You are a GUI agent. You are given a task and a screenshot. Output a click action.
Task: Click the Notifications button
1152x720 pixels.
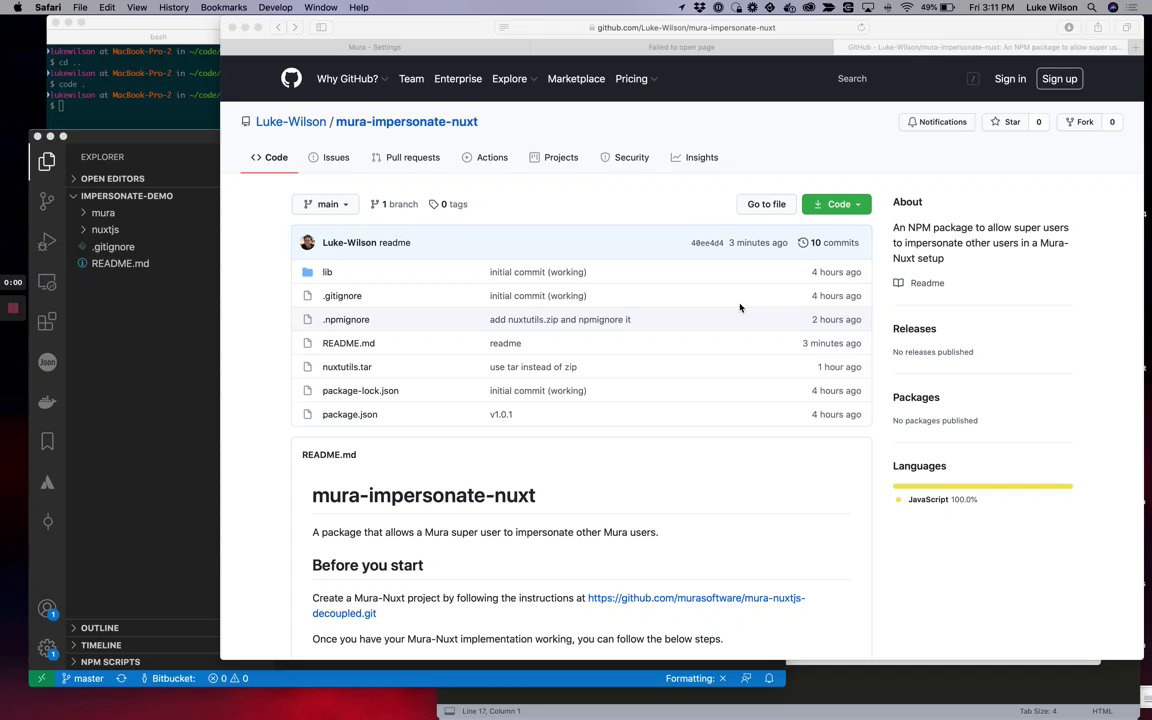pos(937,122)
